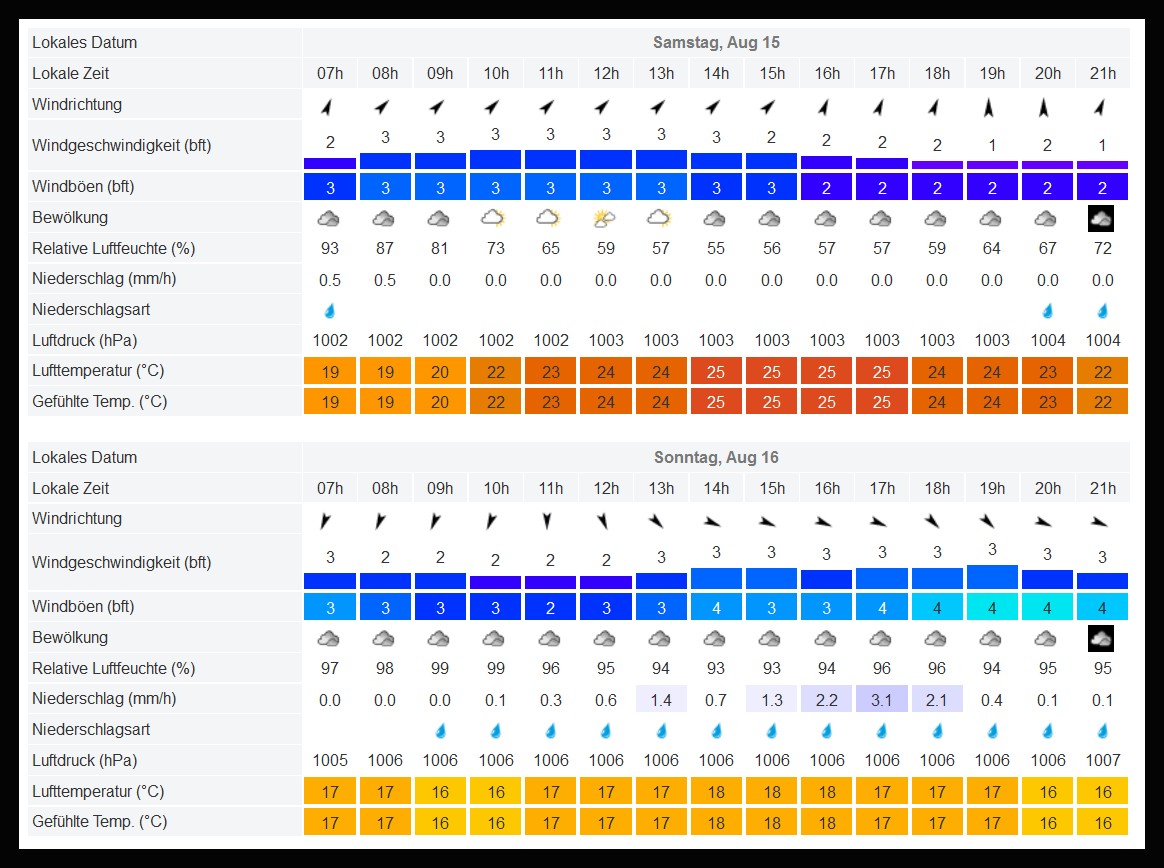Viewport: 1164px width, 868px height.
Task: Select Saturday's 14h air temperature cell
Action: click(x=716, y=372)
